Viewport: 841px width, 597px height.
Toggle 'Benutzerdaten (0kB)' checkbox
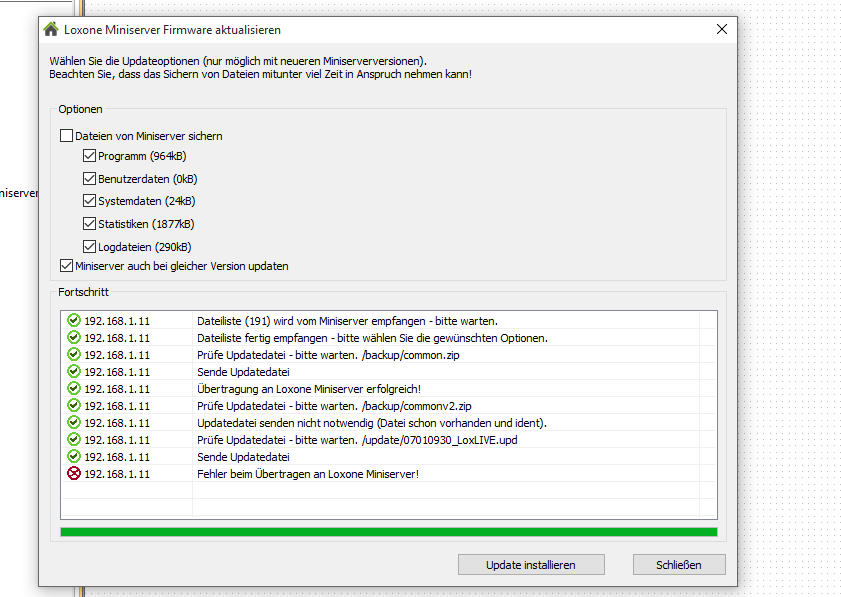89,179
